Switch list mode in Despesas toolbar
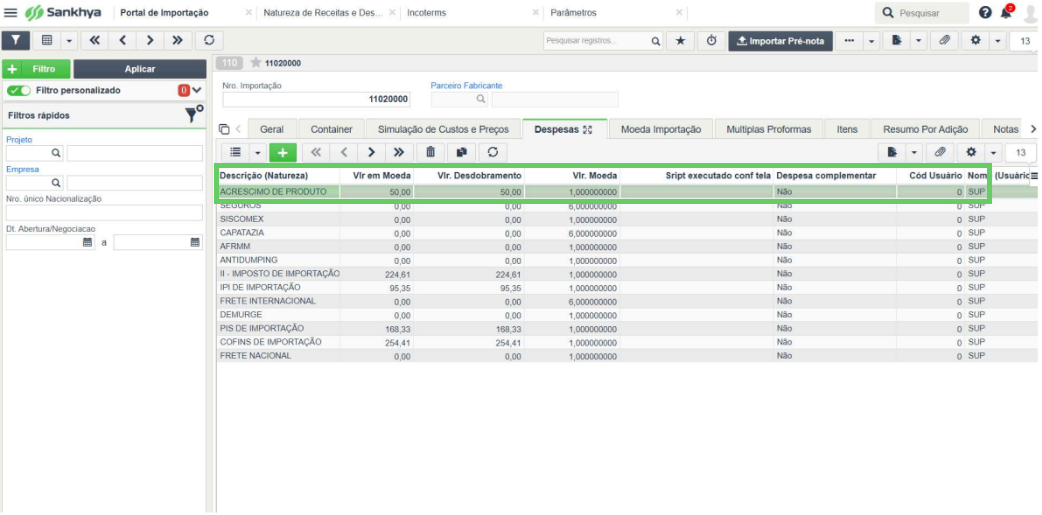Viewport: 1042px width, 515px height. point(235,152)
